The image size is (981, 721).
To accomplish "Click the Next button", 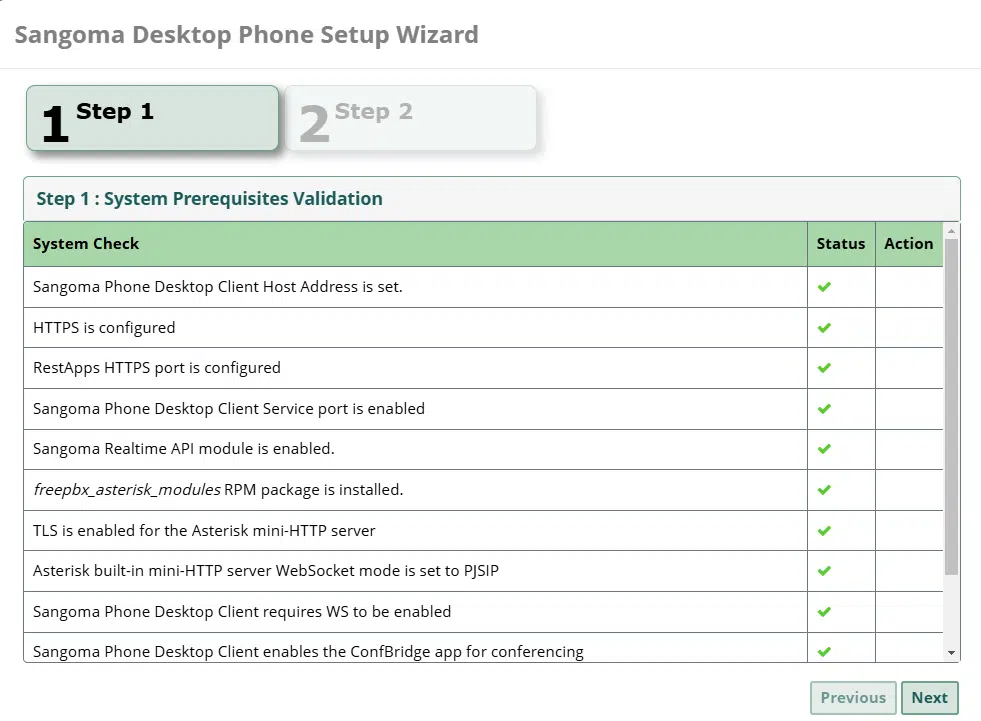I will pyautogui.click(x=930, y=698).
